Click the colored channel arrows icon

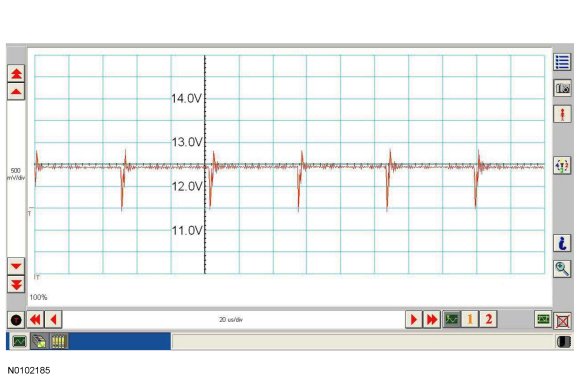[562, 165]
